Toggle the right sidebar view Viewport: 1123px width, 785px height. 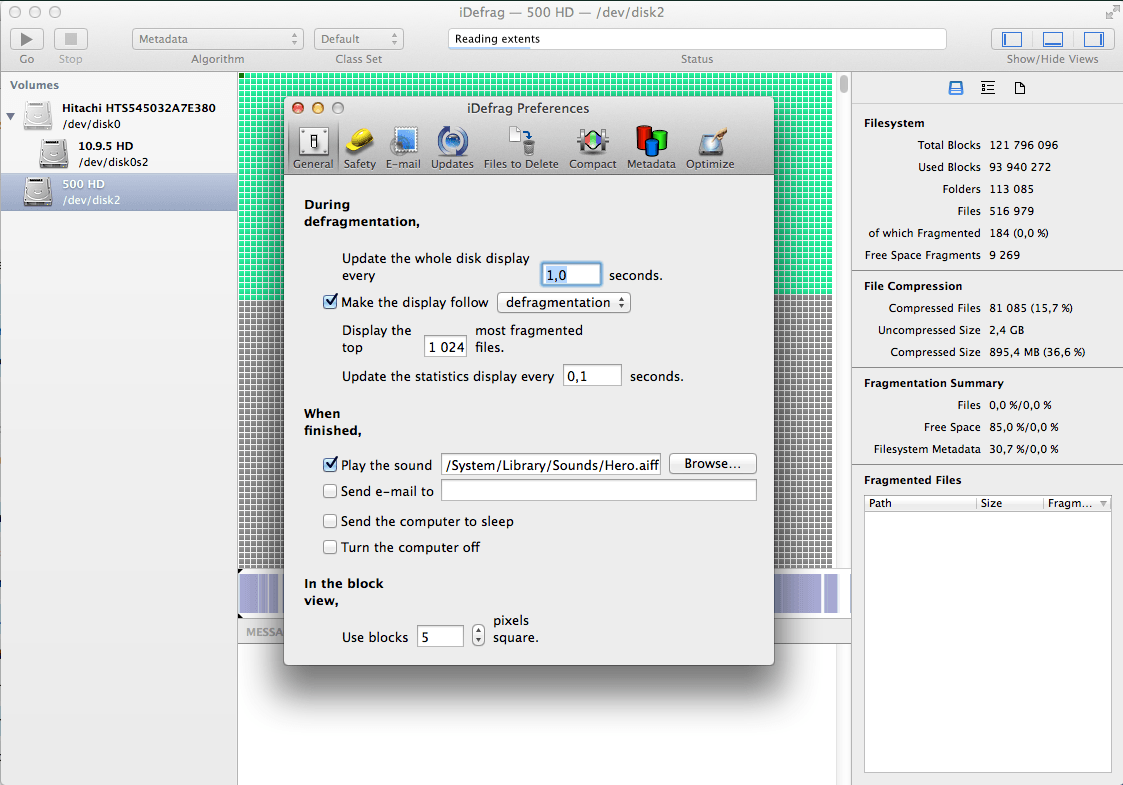point(1093,39)
